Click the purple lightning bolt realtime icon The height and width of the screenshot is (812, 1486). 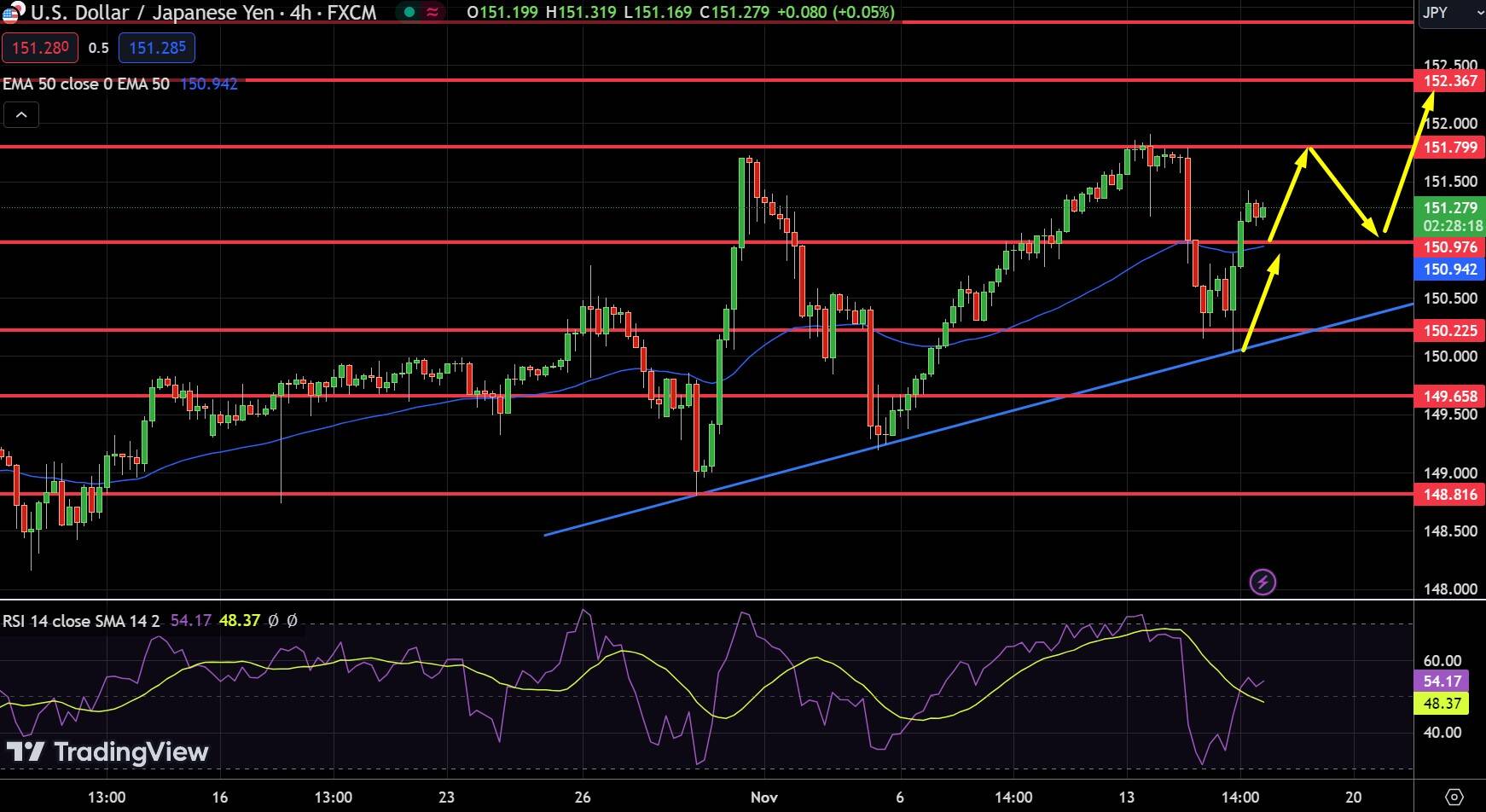click(x=1263, y=583)
